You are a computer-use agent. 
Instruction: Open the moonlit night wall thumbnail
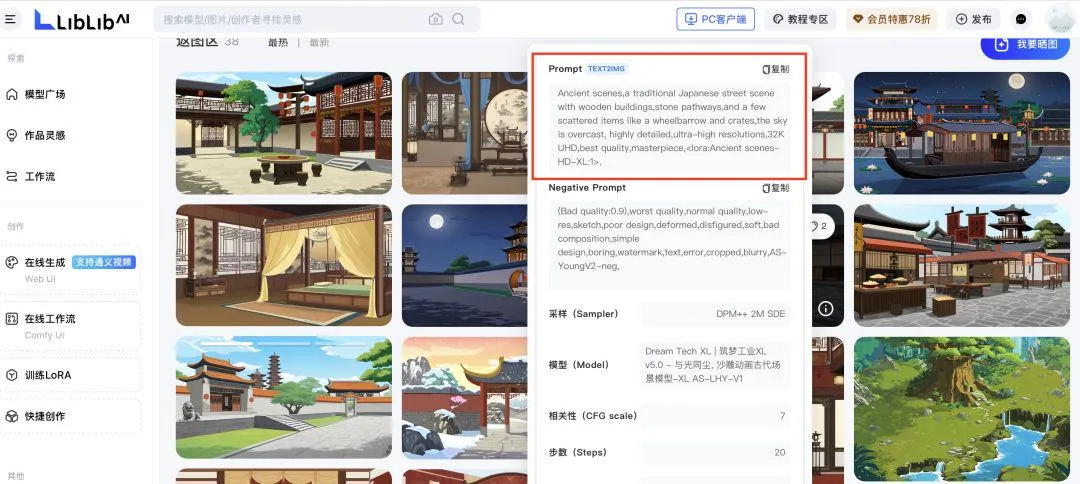(465, 265)
